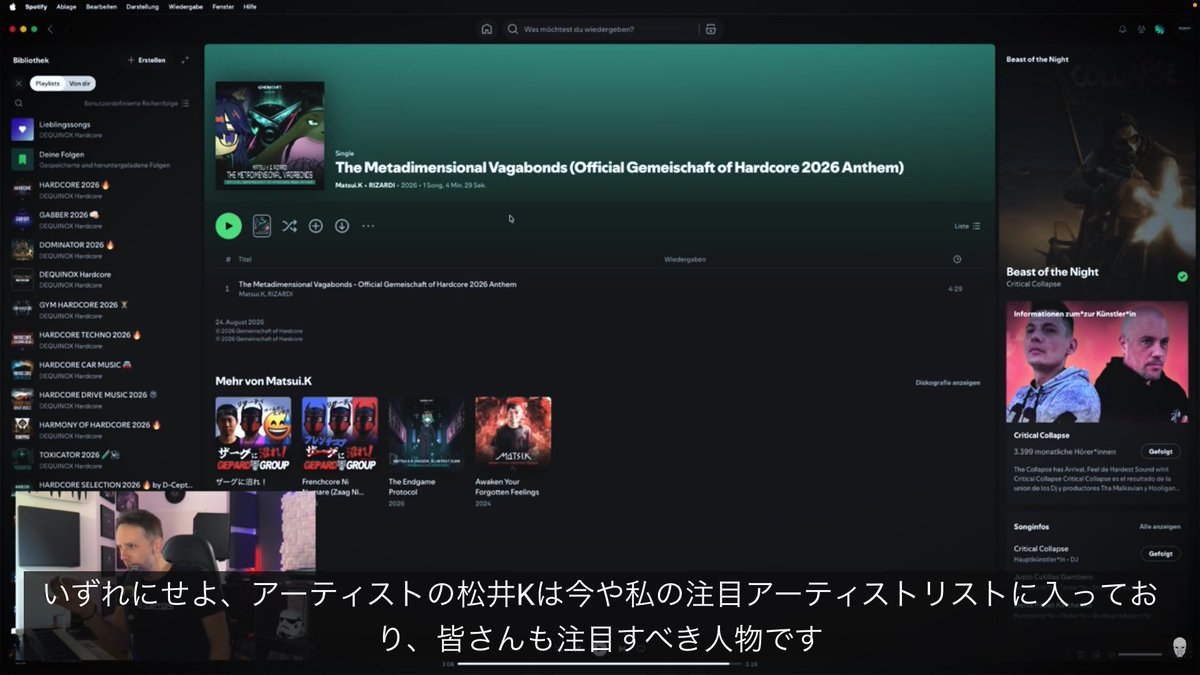Click the volume slider at bottom right
1200x675 pixels.
click(x=1140, y=654)
